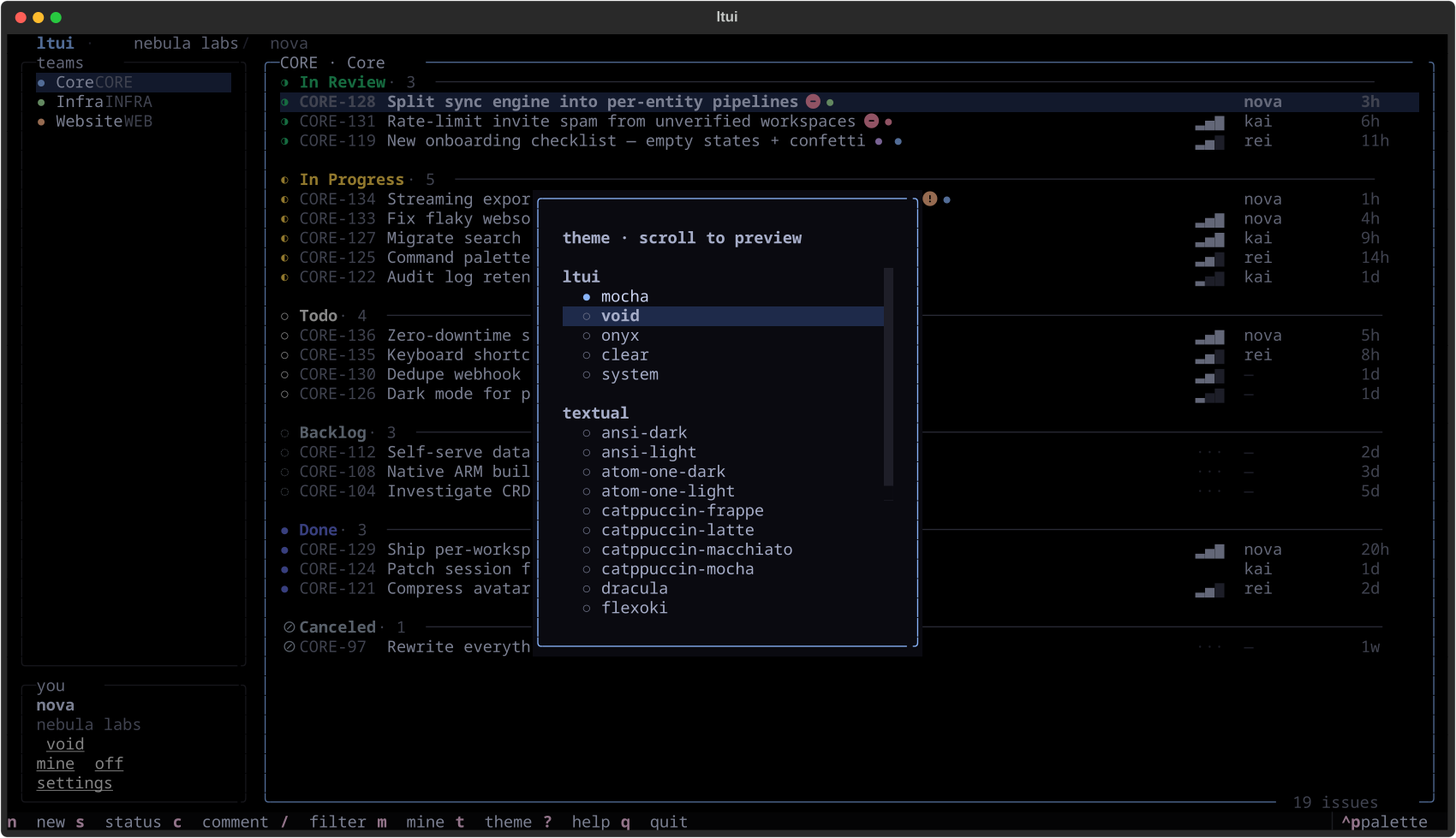Pick the system theme
This screenshot has width=1456, height=838.
[x=723, y=375]
